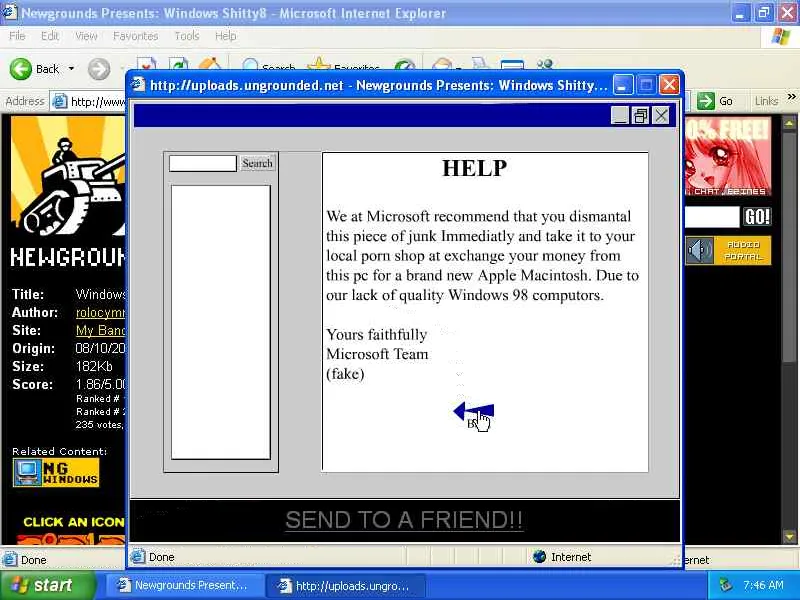Viewport: 800px width, 600px height.
Task: Click the Audio Portal speaker icon
Action: [x=699, y=251]
